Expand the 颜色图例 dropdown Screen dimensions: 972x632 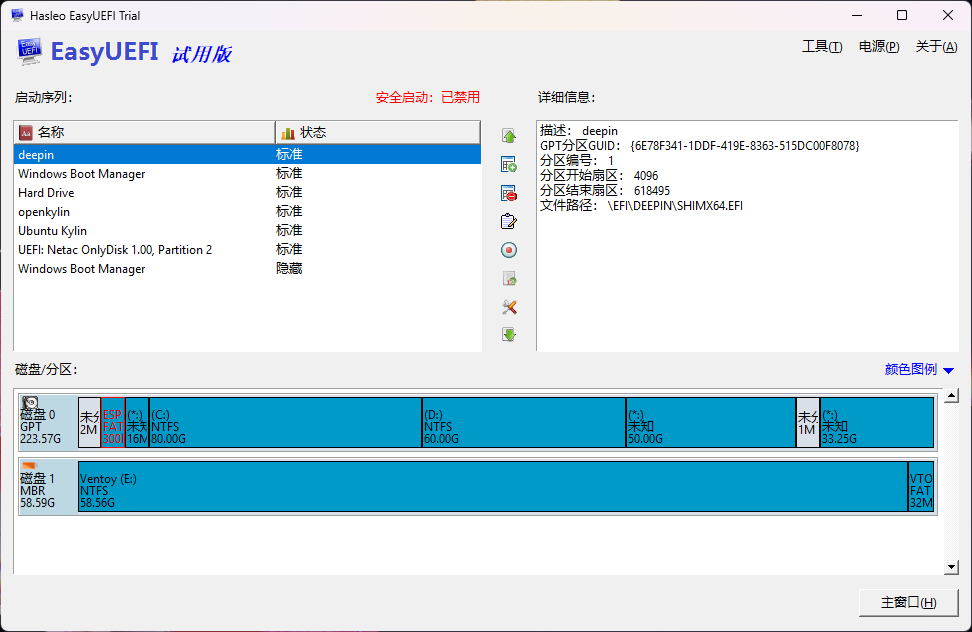919,369
